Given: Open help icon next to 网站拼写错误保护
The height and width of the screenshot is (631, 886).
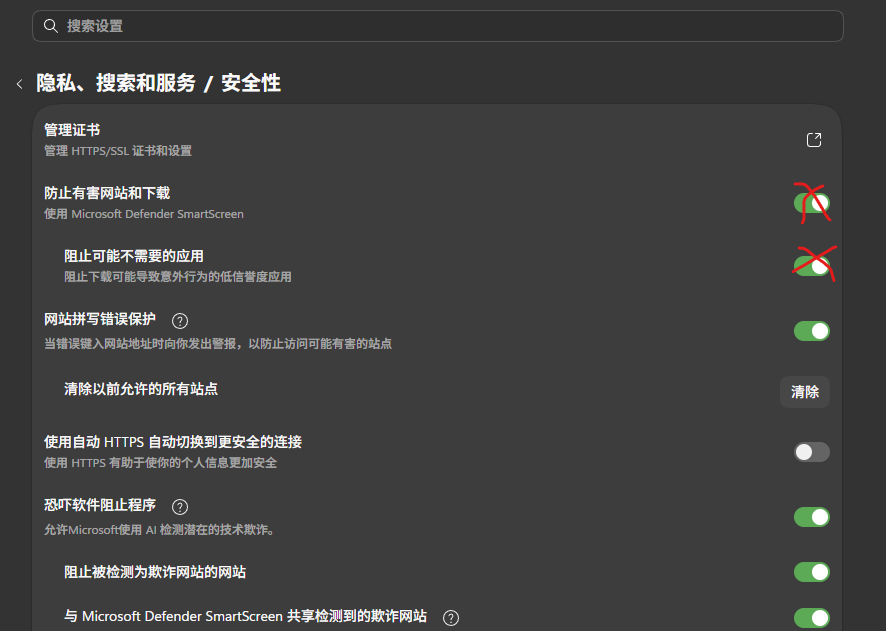Looking at the screenshot, I should pos(180,321).
